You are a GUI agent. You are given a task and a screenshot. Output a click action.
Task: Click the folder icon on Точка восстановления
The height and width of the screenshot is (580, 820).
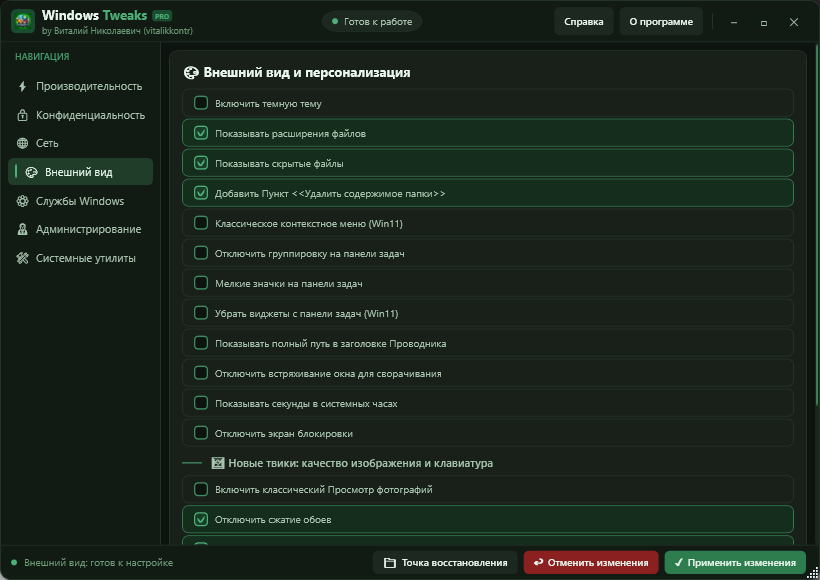[x=390, y=563]
